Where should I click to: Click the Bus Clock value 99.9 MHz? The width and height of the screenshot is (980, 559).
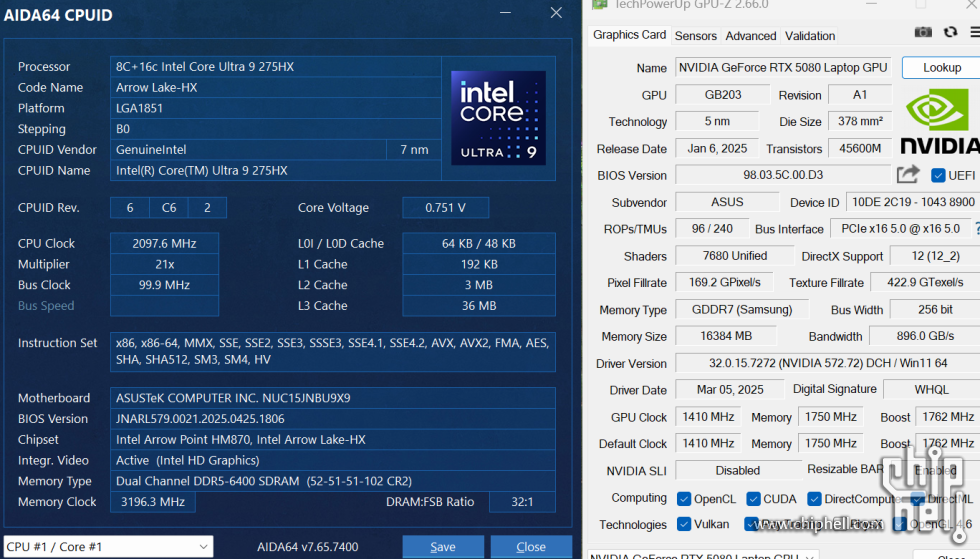(164, 285)
